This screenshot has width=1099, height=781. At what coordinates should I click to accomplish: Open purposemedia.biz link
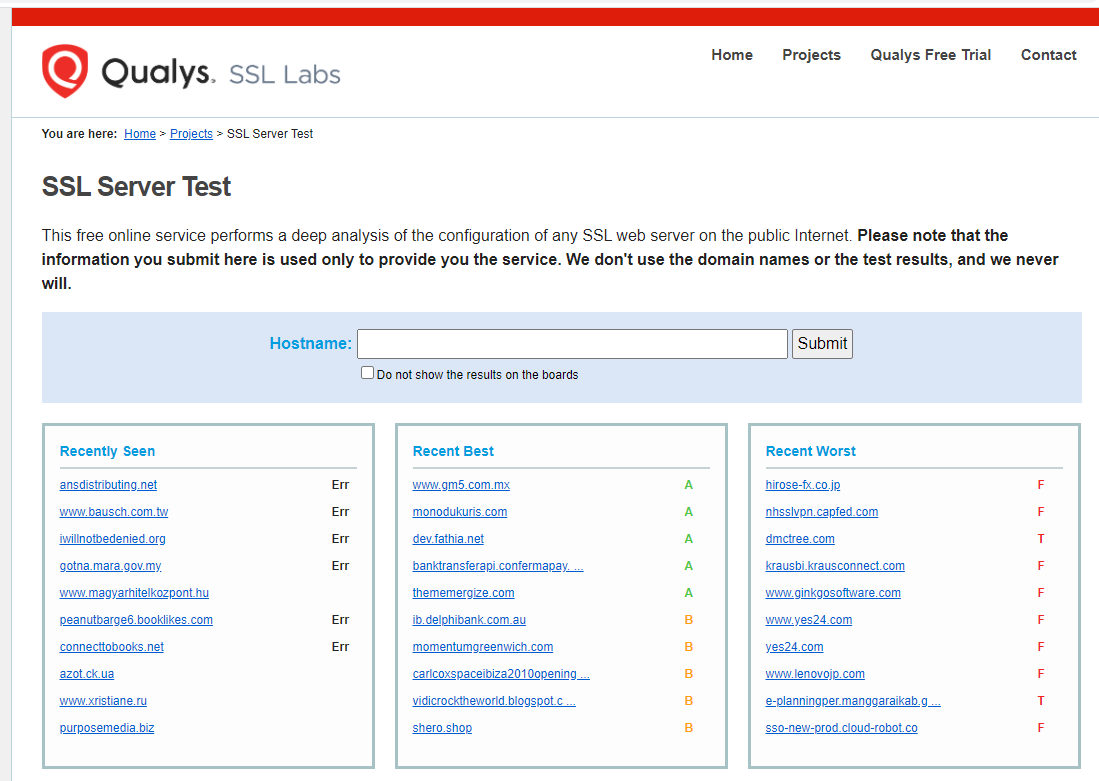pyautogui.click(x=107, y=728)
